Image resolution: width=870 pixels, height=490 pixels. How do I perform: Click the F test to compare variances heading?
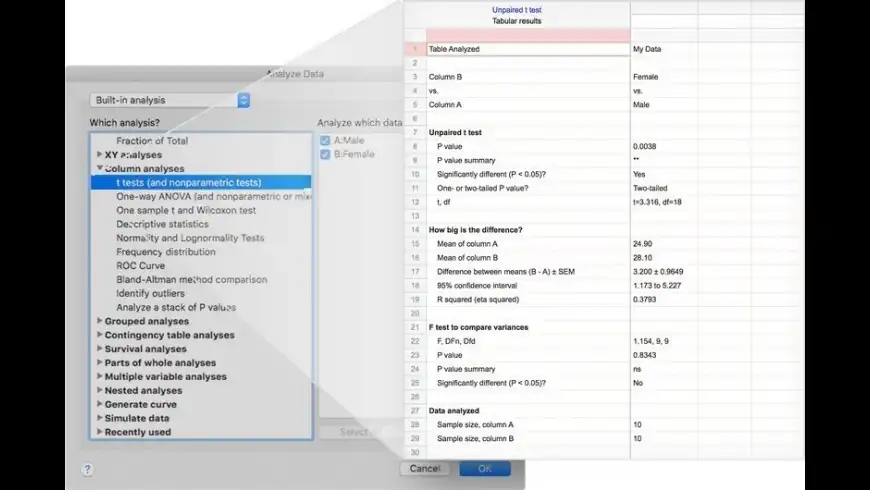[478, 327]
